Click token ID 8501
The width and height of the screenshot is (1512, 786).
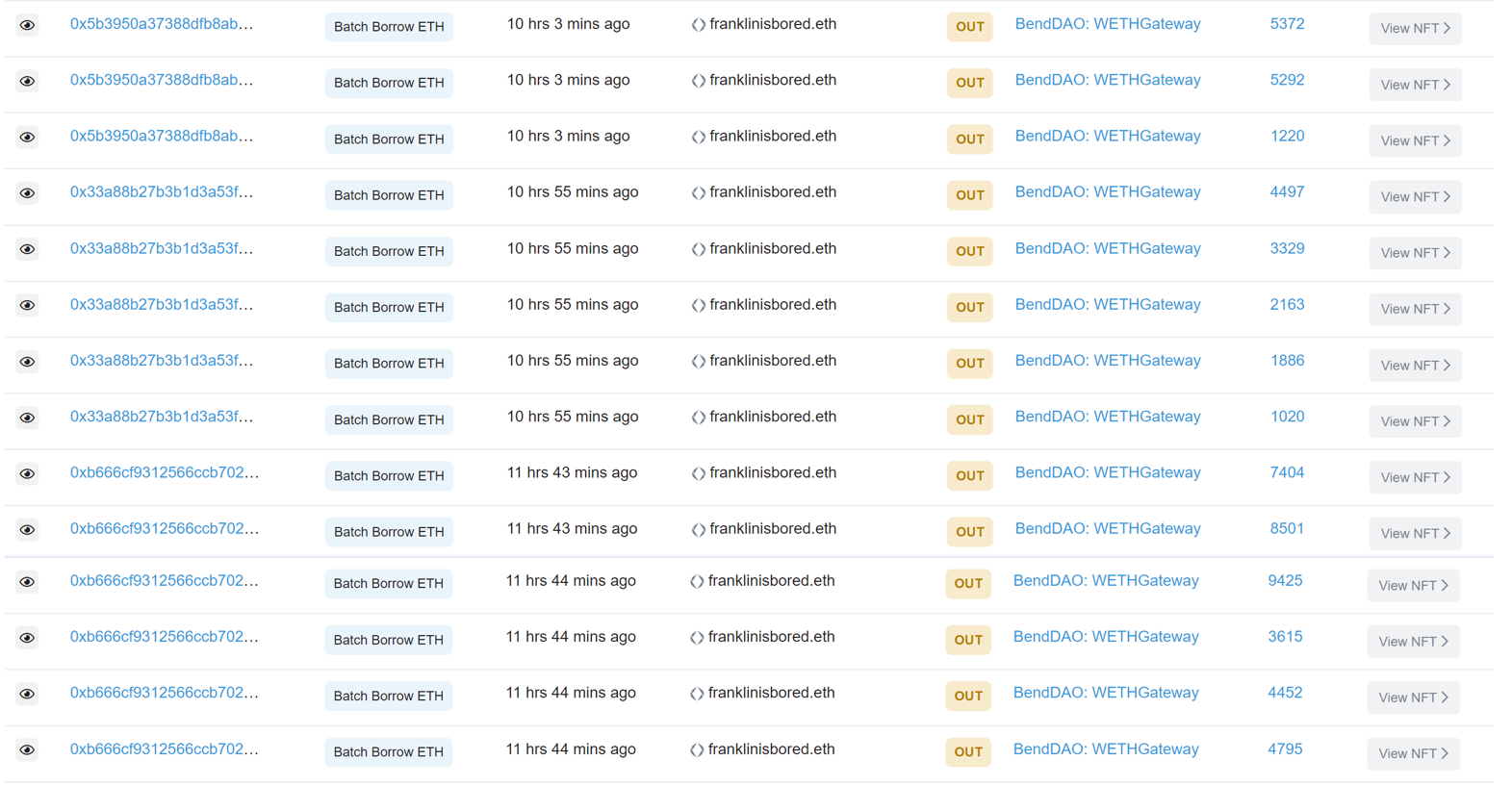coord(1287,529)
